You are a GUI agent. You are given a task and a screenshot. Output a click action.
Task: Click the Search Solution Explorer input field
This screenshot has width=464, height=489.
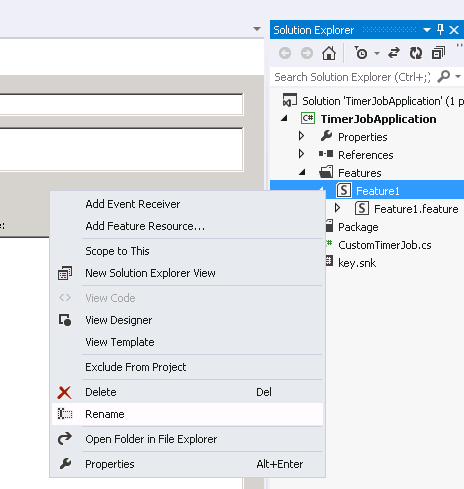353,77
